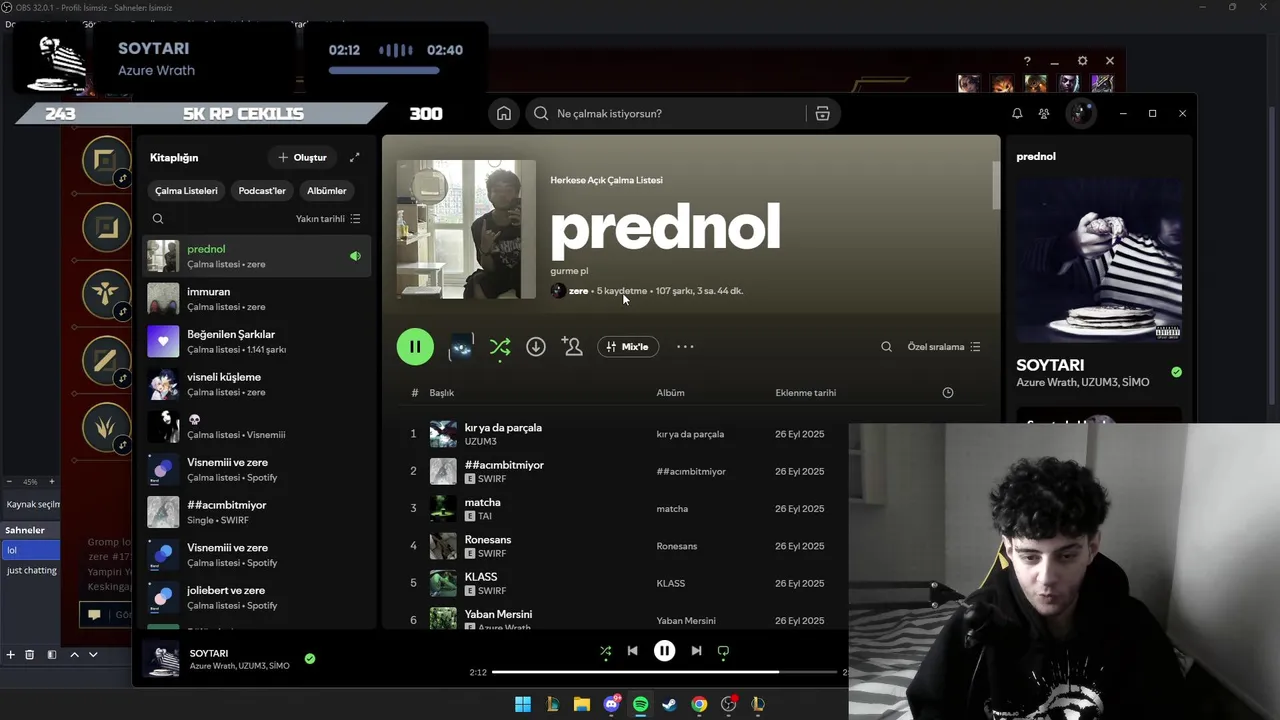Filter library by Albümler

tap(327, 191)
